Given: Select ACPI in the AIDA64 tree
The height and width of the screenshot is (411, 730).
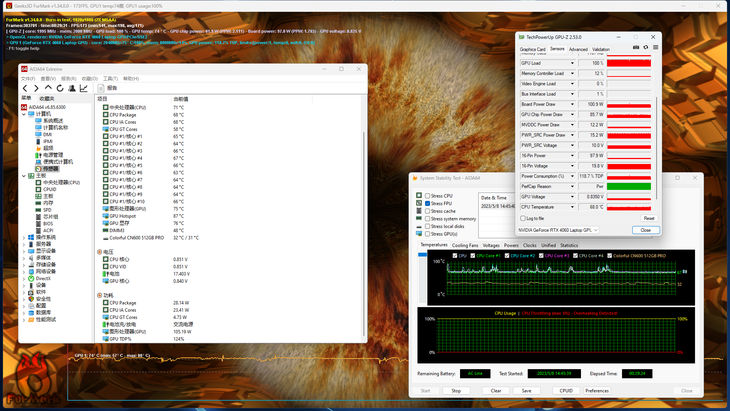Looking at the screenshot, I should 44,230.
